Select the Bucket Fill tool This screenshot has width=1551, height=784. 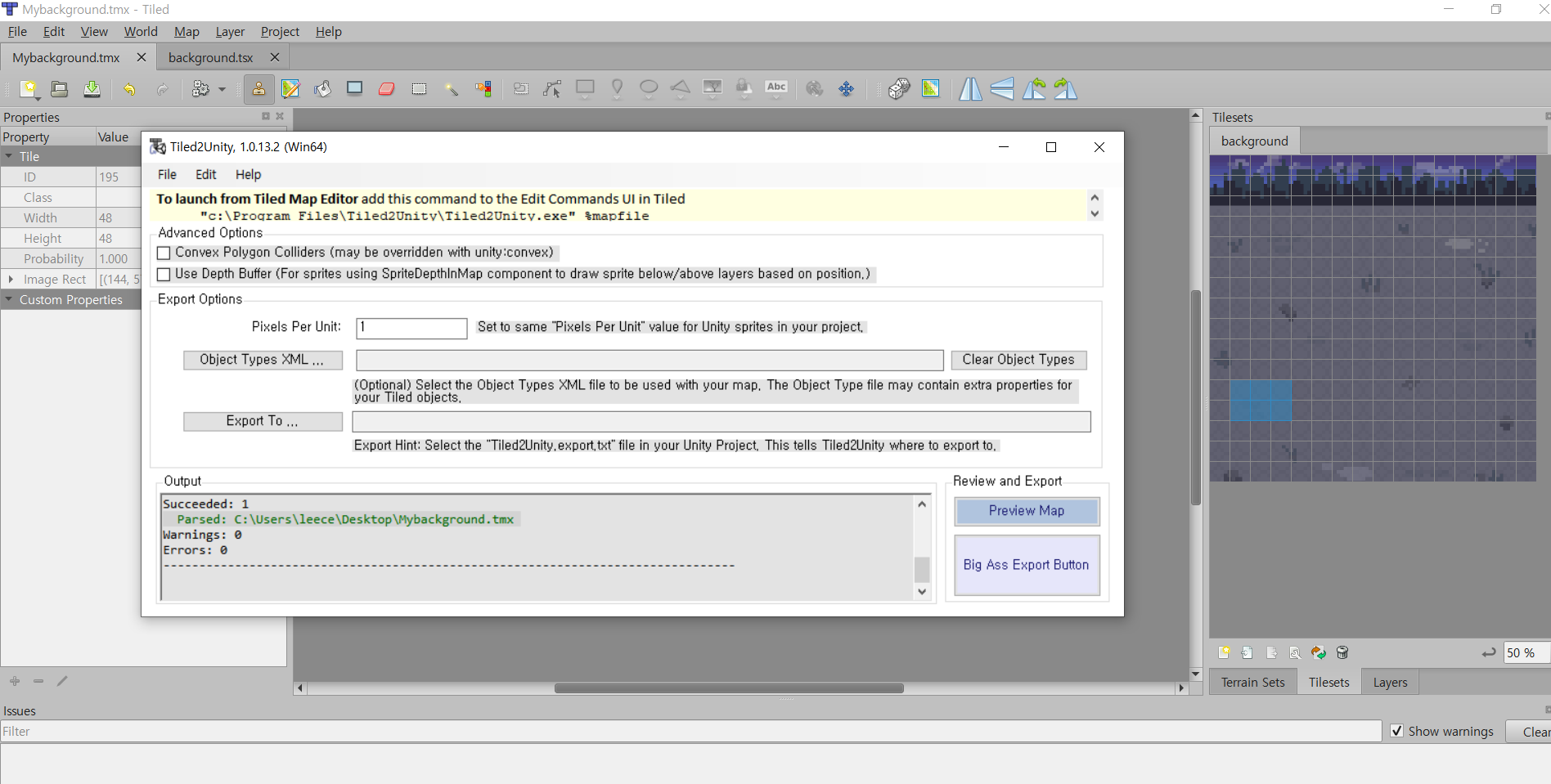click(x=322, y=89)
